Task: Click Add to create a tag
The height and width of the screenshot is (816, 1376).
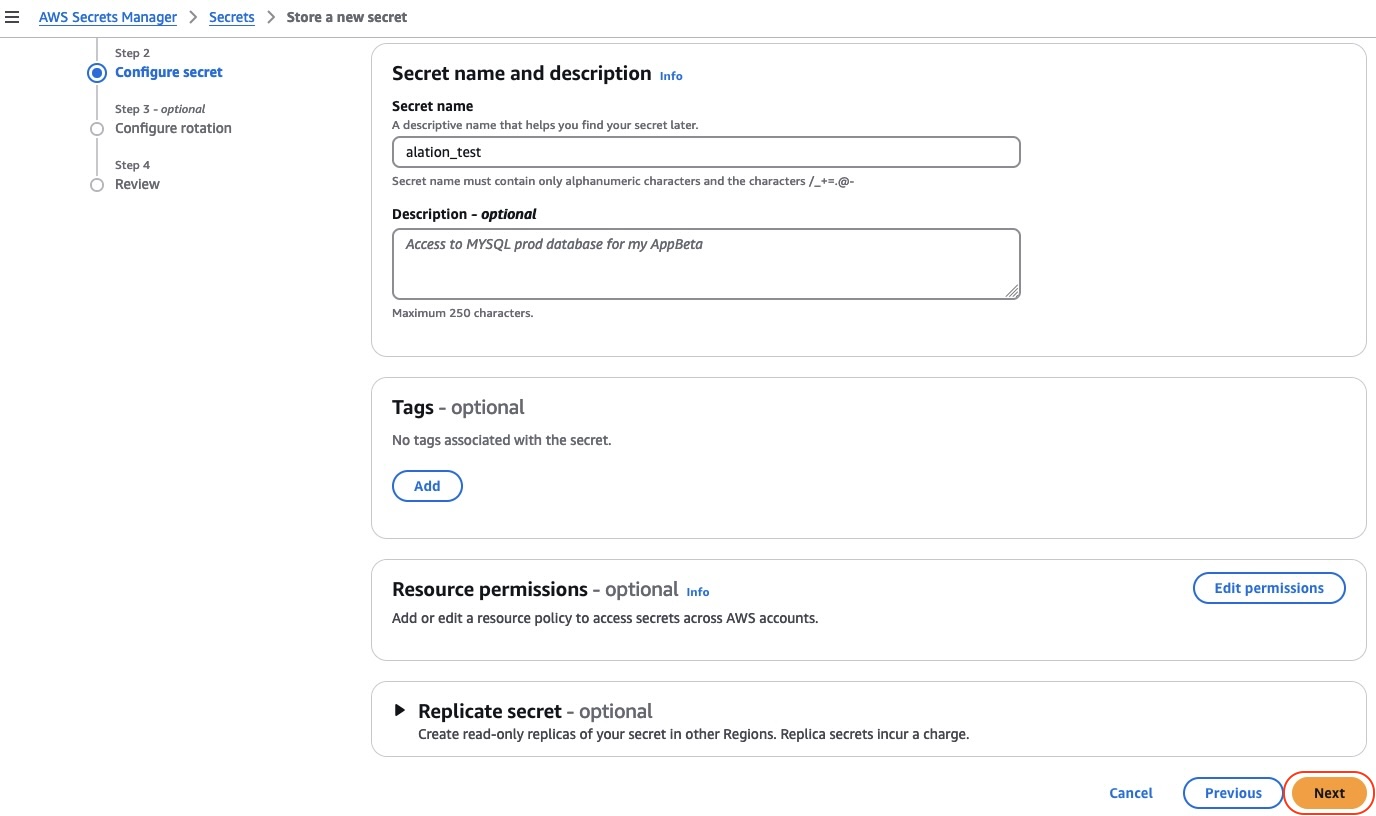Action: 427,486
